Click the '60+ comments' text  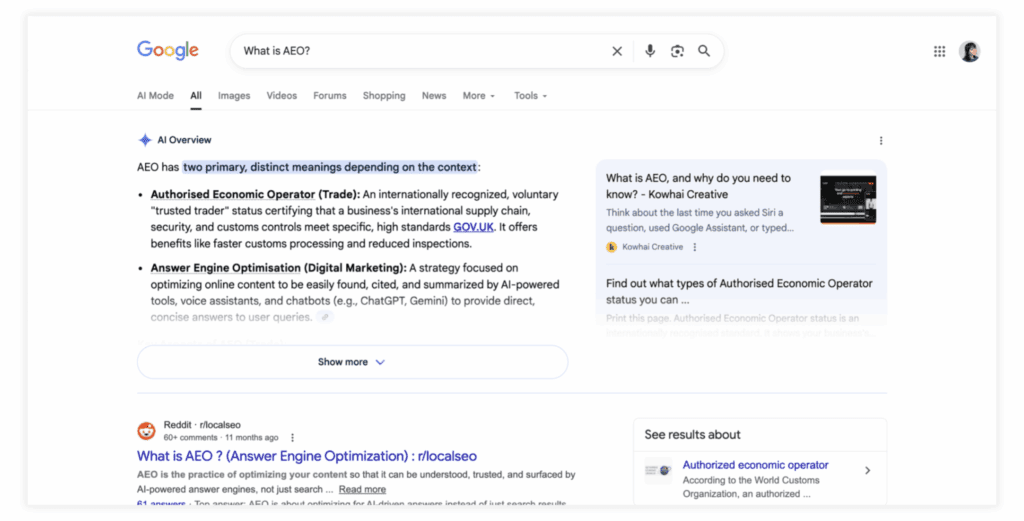190,437
